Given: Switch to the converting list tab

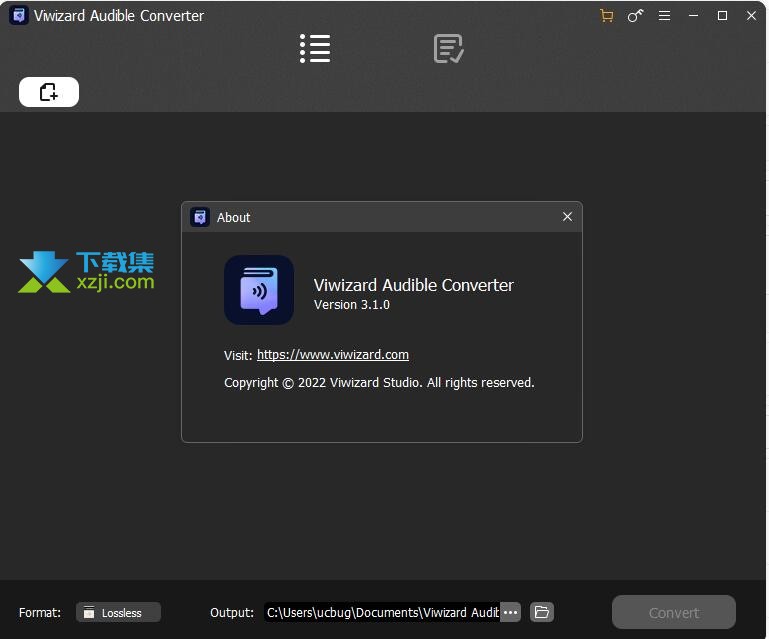Looking at the screenshot, I should [315, 49].
